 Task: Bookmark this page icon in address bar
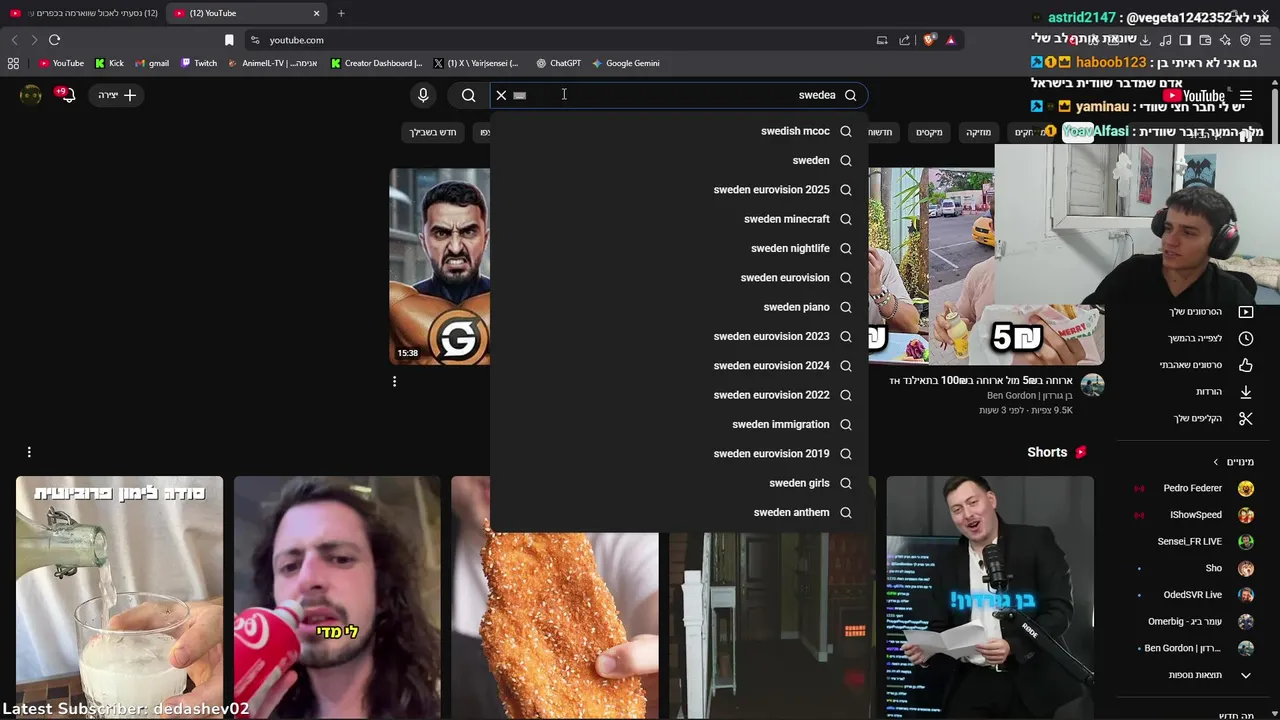[229, 40]
